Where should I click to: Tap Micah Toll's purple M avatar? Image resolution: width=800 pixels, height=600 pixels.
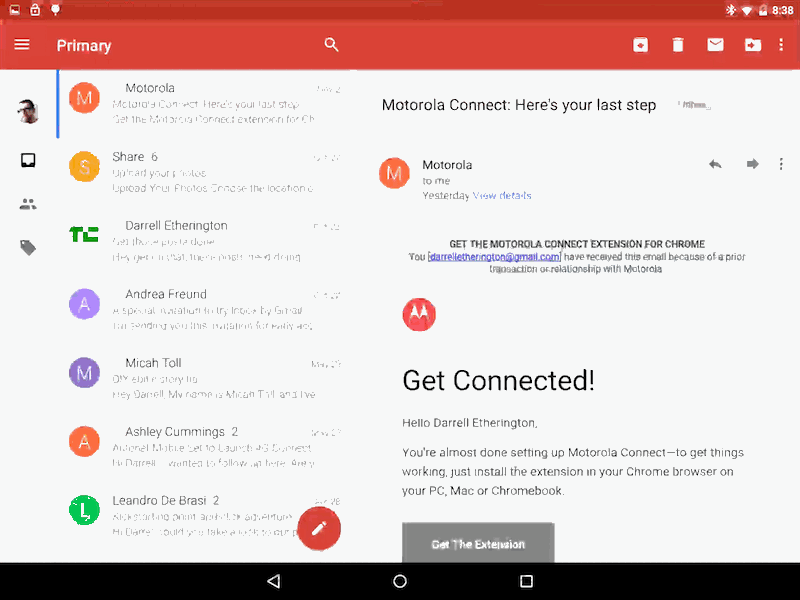point(84,372)
